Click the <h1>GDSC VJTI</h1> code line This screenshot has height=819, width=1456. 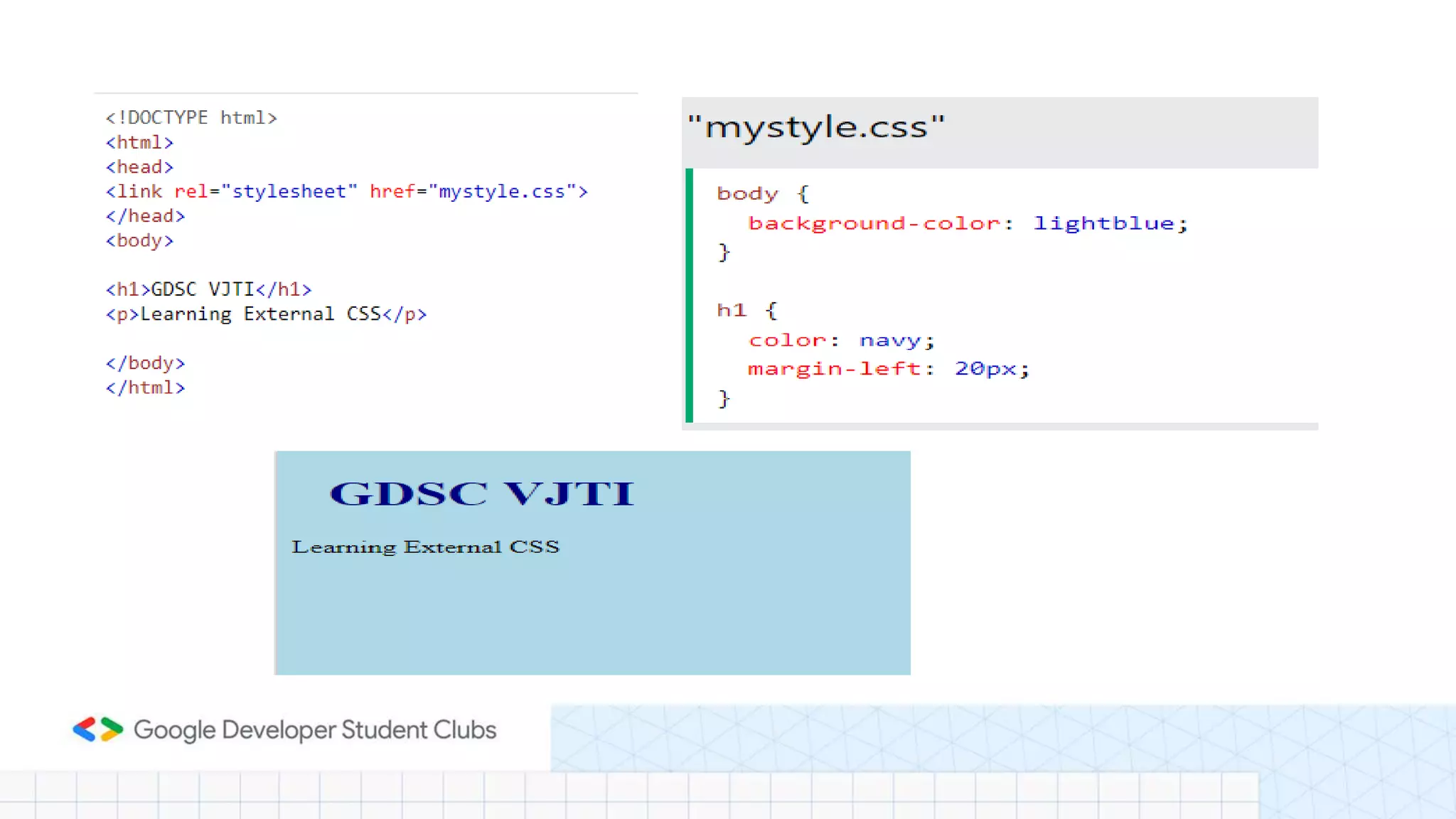click(x=208, y=289)
